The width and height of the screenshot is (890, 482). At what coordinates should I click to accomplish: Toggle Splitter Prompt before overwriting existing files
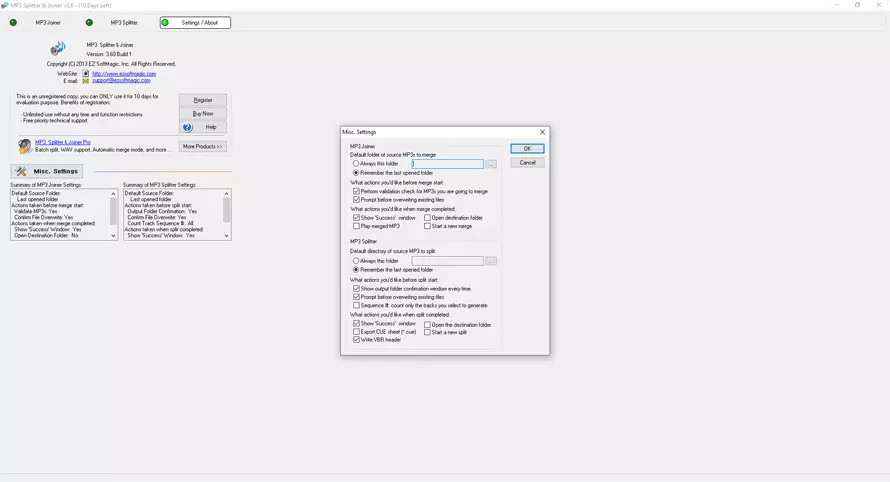(356, 297)
